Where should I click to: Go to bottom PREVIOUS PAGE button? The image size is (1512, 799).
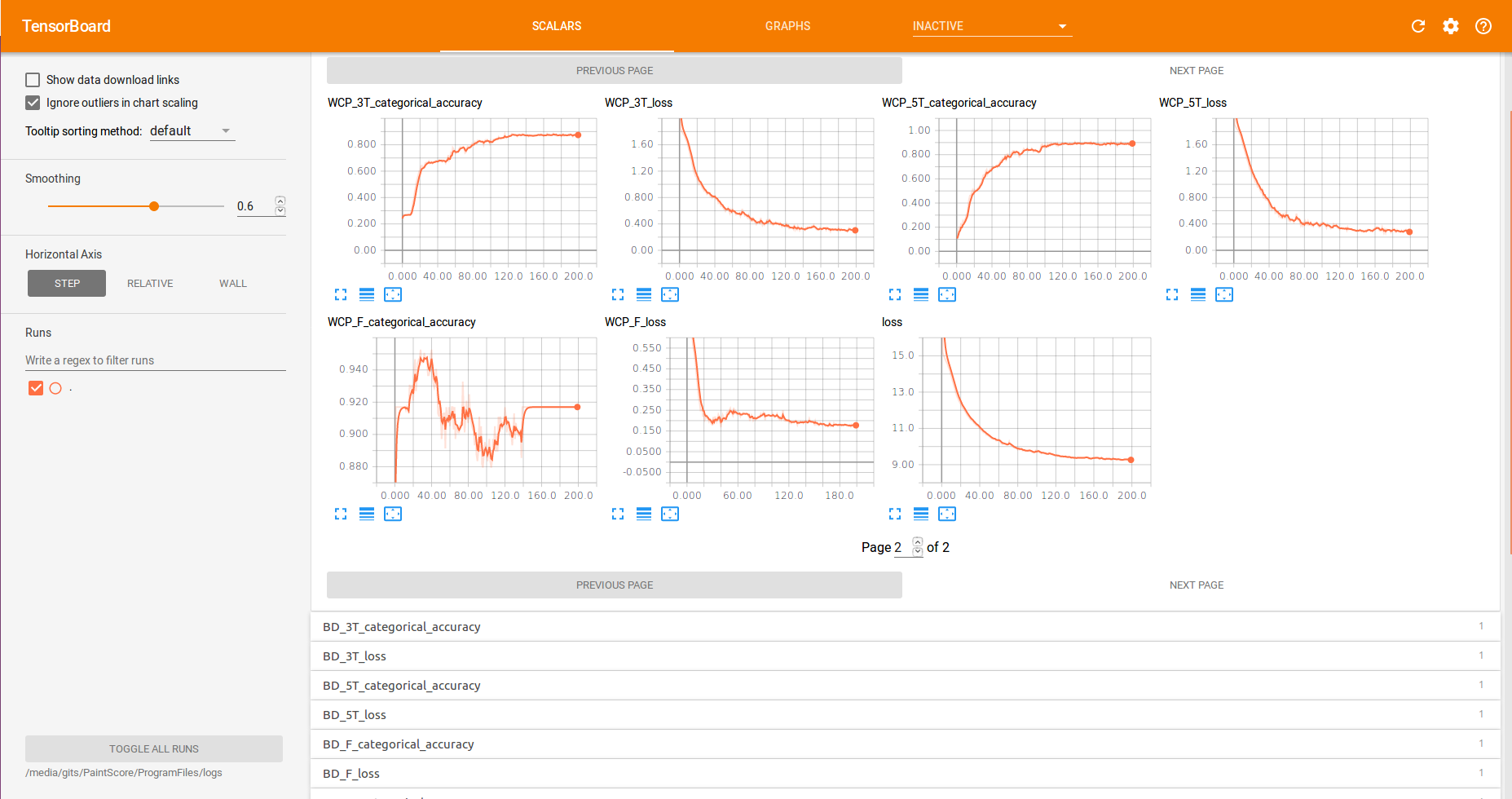(615, 585)
